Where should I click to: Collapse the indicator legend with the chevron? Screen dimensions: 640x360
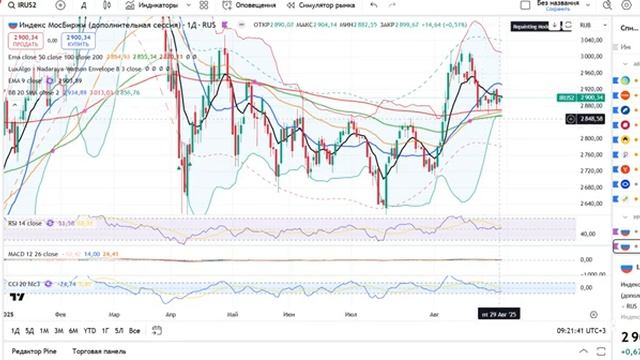[x=15, y=106]
